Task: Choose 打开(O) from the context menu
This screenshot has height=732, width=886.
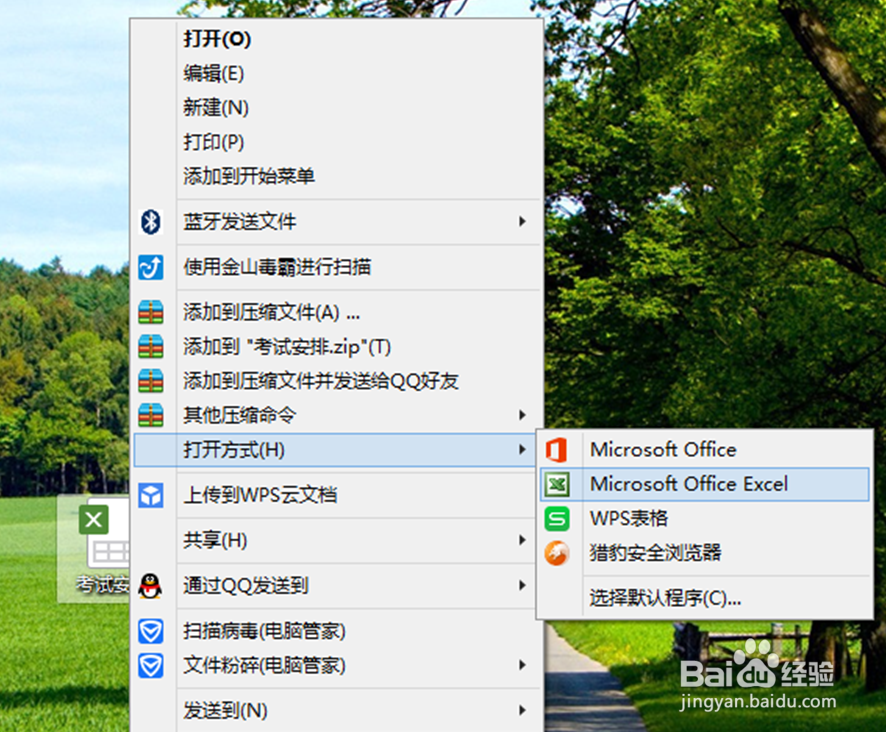Action: [x=336, y=39]
